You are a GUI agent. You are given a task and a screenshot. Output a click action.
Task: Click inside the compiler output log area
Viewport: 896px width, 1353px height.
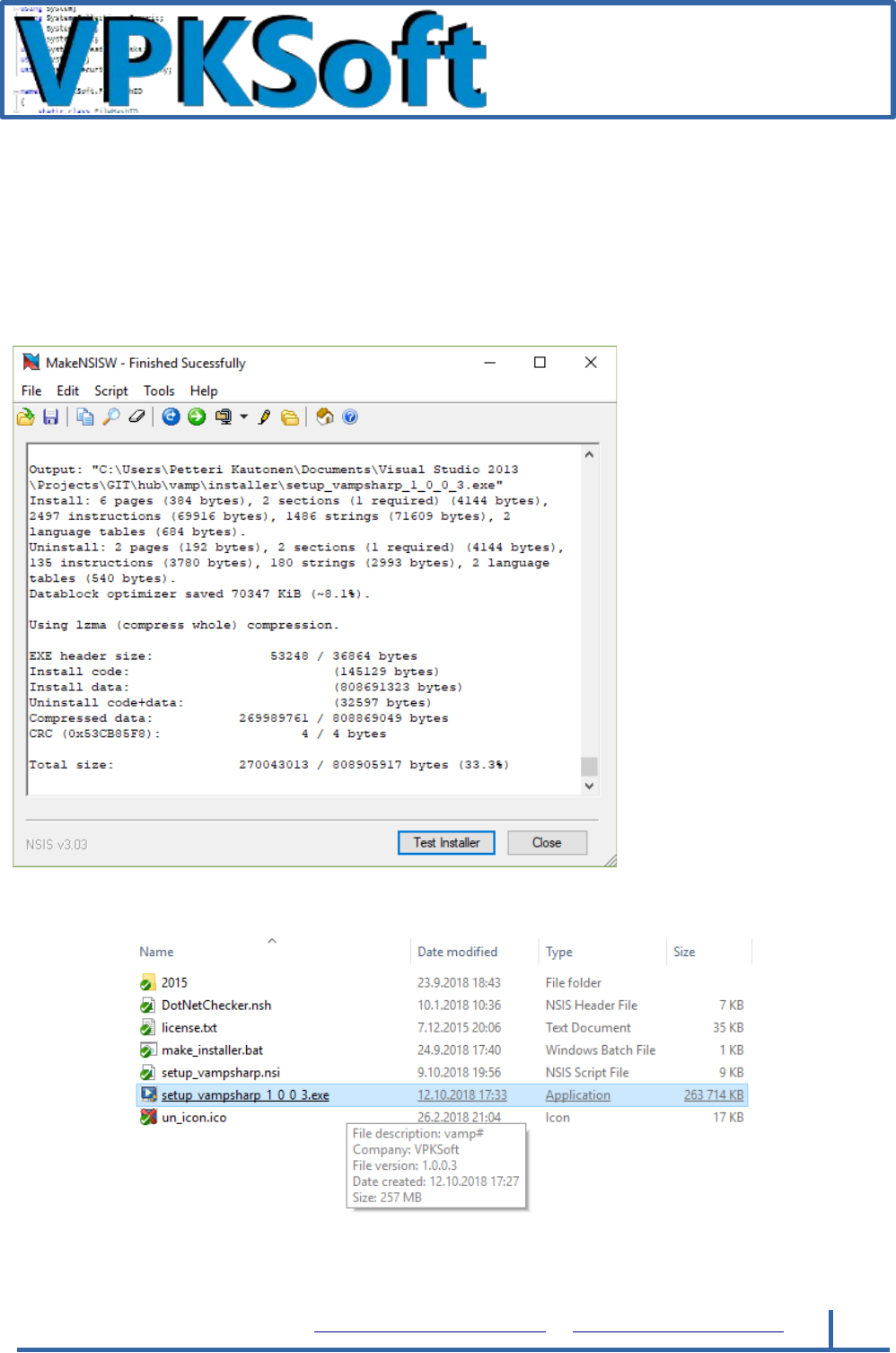pos(303,619)
